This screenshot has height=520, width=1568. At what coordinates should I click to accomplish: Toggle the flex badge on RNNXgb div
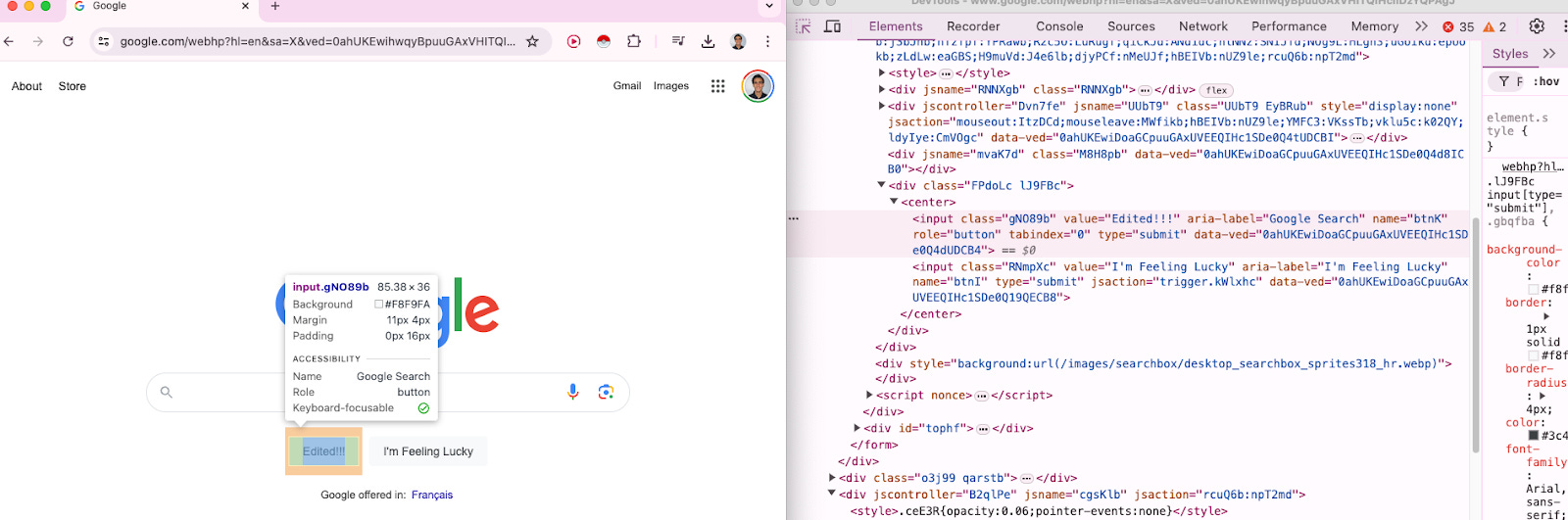[x=1216, y=90]
